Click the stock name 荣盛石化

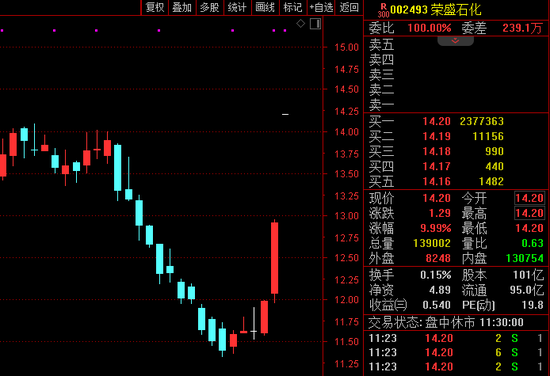point(456,10)
